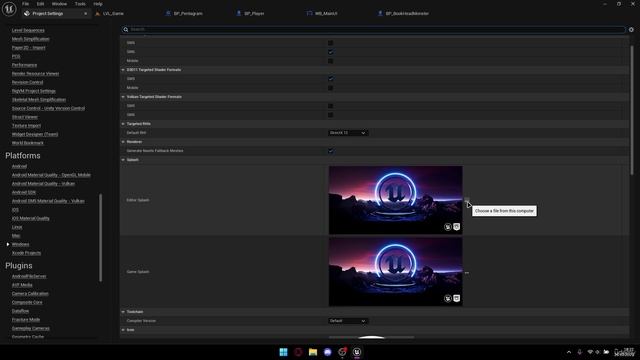This screenshot has height=360, width=640.
Task: Click the Wi-Fi icon in the system tray
Action: click(590, 352)
